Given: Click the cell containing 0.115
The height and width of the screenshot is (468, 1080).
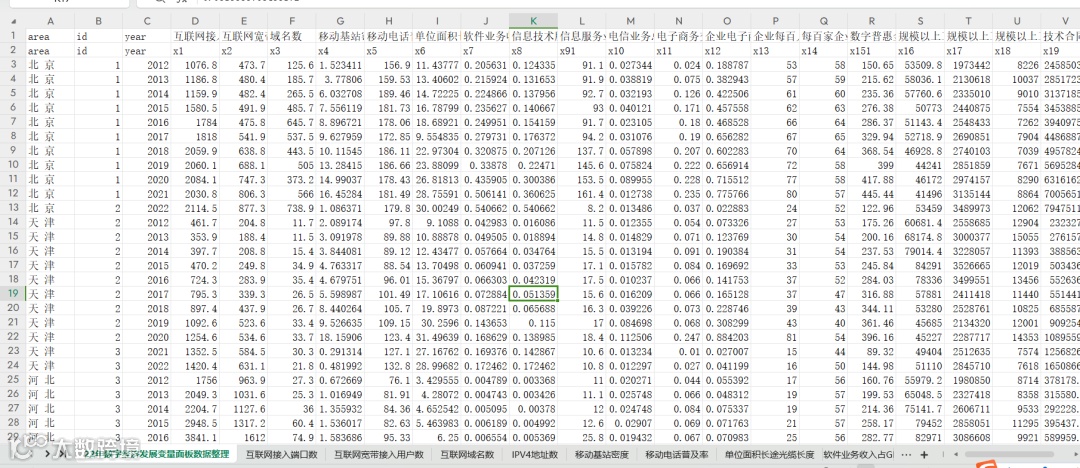Looking at the screenshot, I should pos(534,322).
